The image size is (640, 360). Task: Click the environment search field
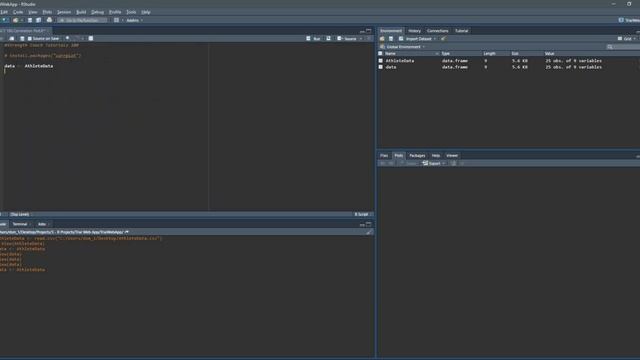click(x=623, y=47)
